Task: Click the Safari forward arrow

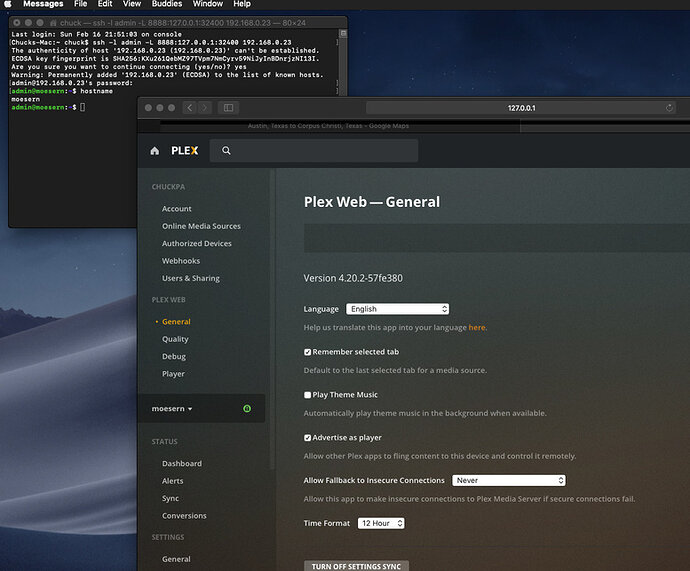Action: pos(205,108)
